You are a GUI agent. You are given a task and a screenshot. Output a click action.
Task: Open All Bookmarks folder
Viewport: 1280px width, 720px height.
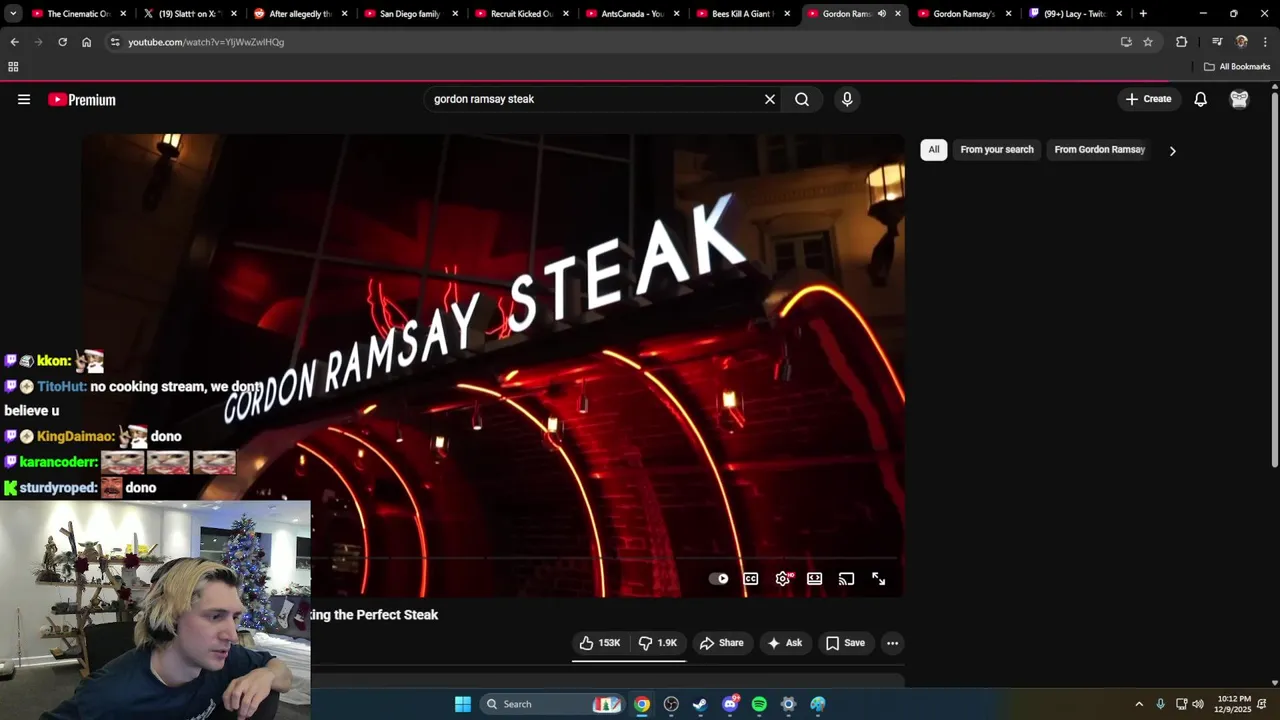pyautogui.click(x=1237, y=67)
